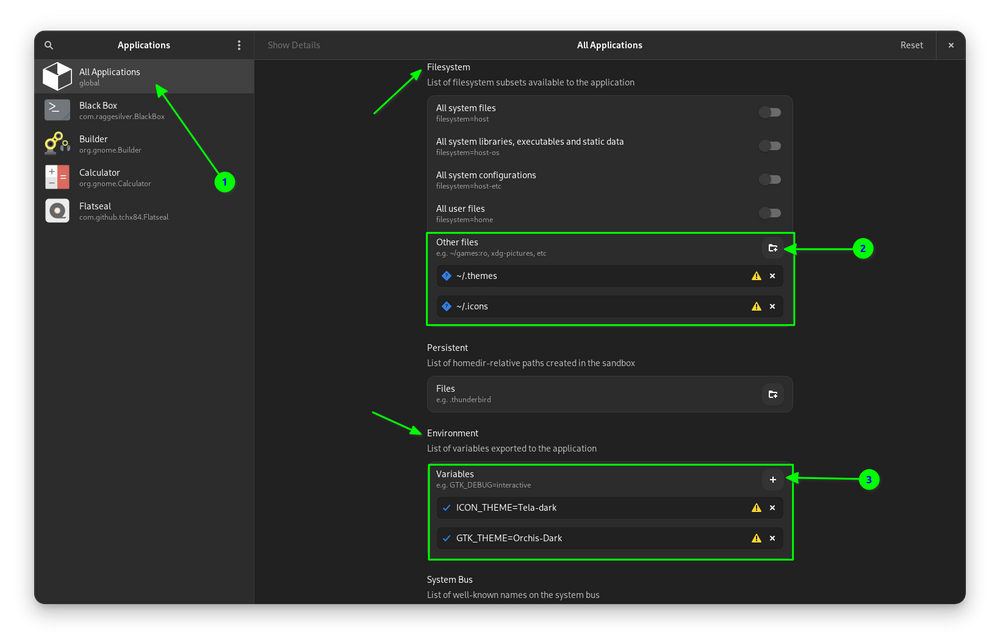Add a new environment variable with plus
This screenshot has height=642, width=1000.
click(x=772, y=480)
